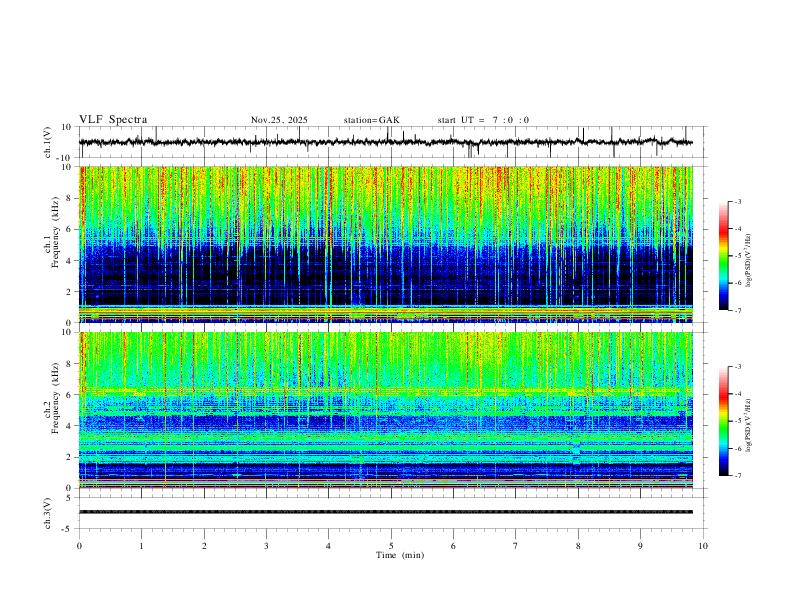Click inside the ch.2 spectrogram panel

pos(385,410)
